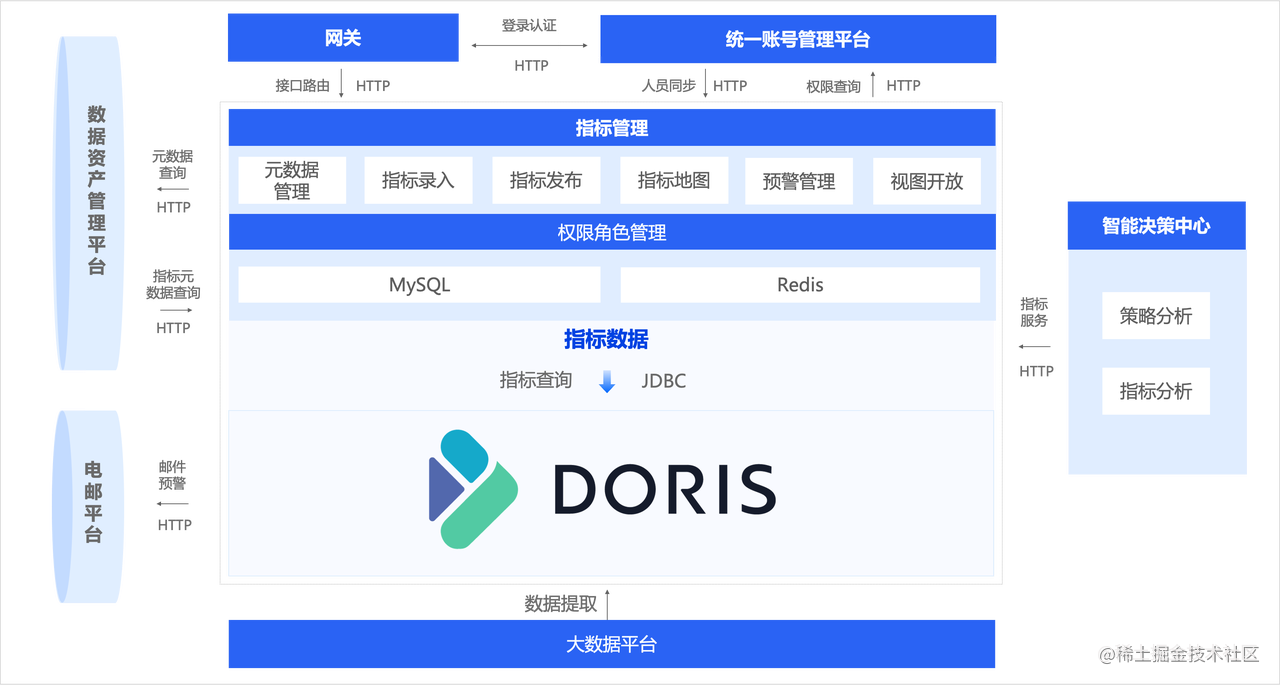This screenshot has width=1280, height=685.
Task: Click the 指标服务 label
Action: tap(1034, 312)
